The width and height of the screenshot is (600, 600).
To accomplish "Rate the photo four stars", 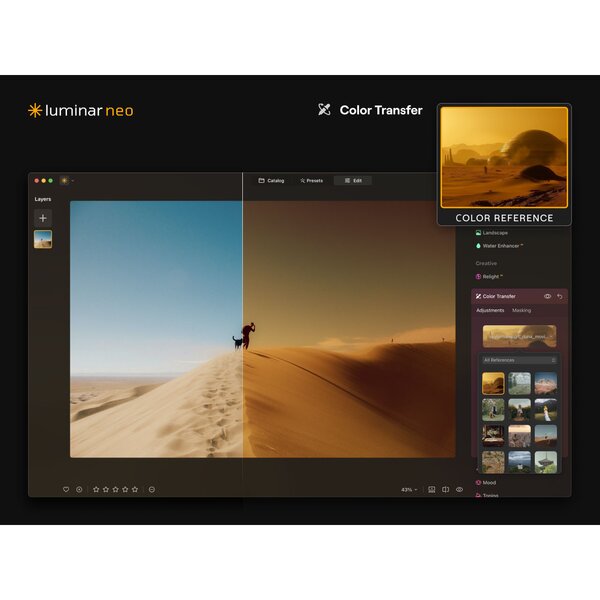I will point(125,489).
